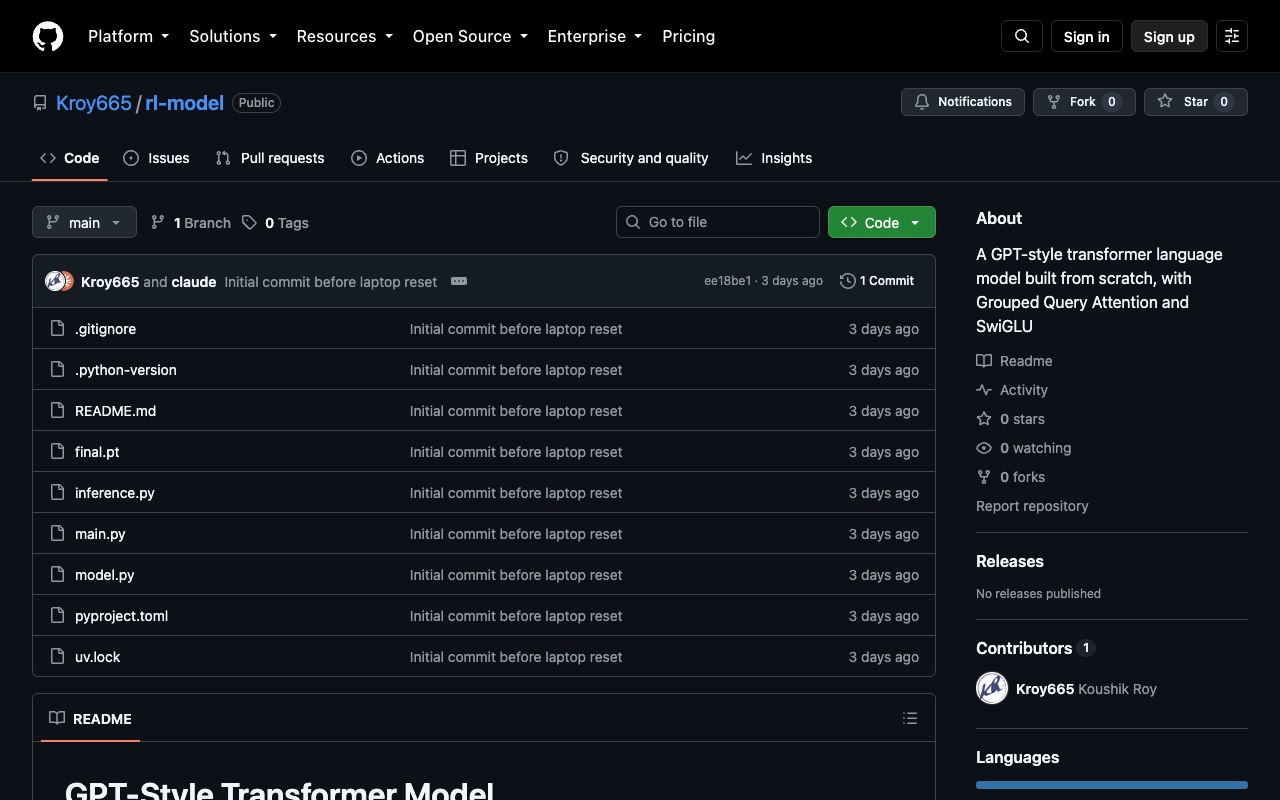The width and height of the screenshot is (1280, 800).
Task: Click the repository icon beside Kroy665
Action: tap(40, 103)
